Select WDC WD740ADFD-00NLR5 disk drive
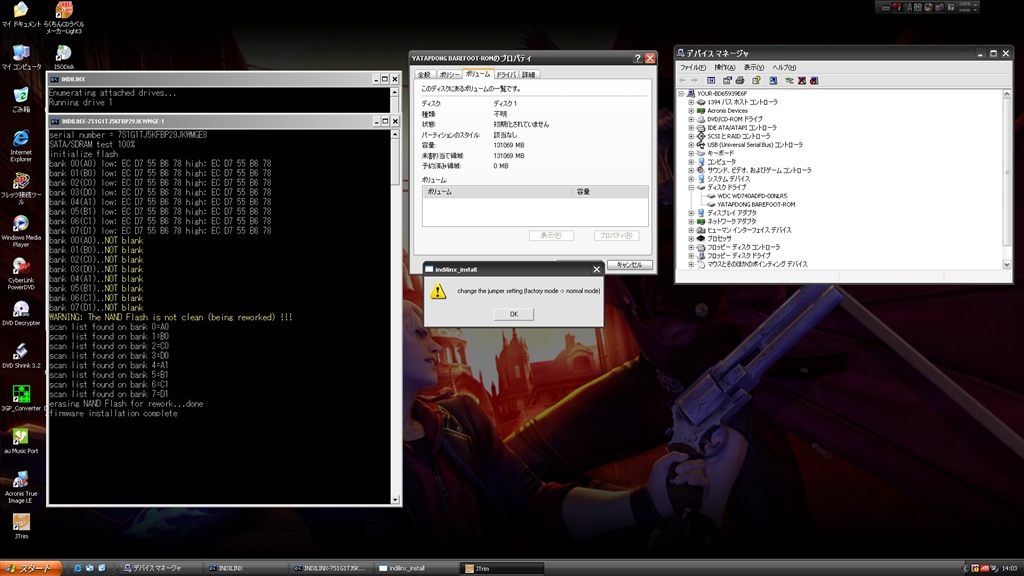 752,196
